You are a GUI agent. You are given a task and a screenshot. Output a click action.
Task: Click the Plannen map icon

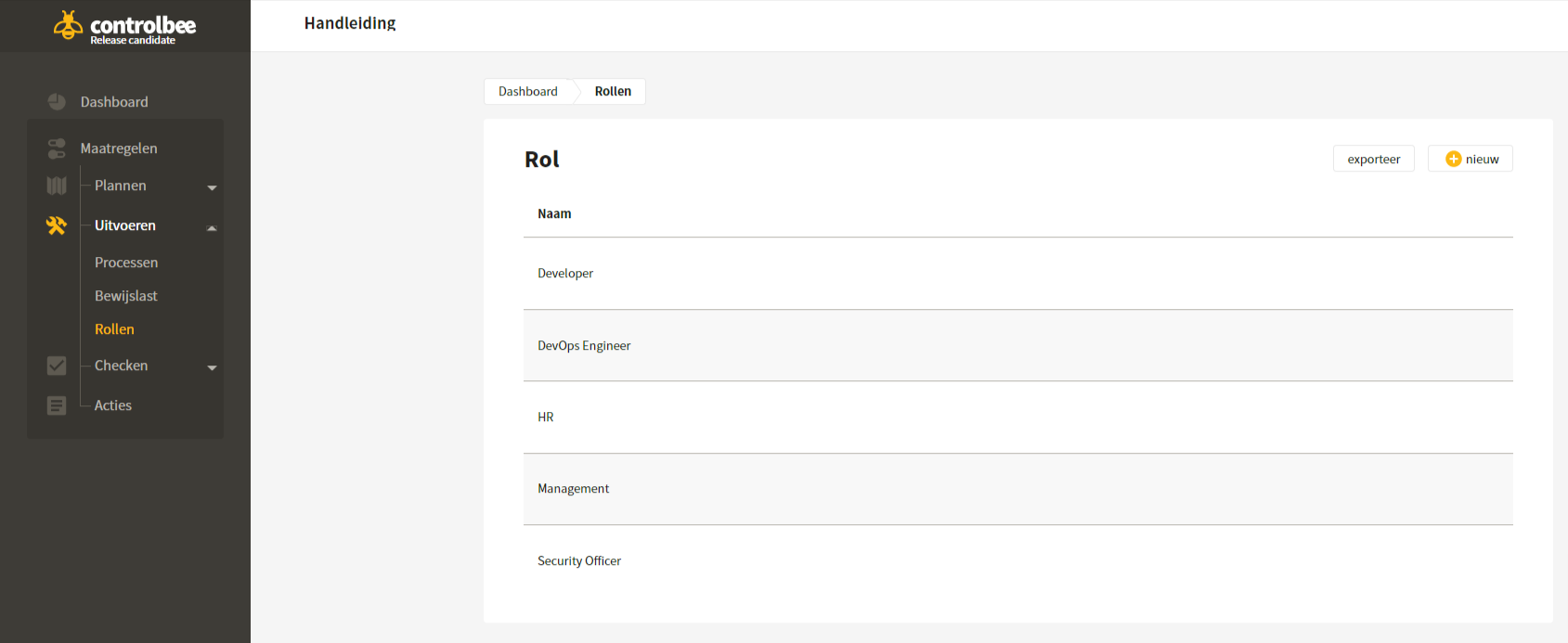[x=57, y=186]
